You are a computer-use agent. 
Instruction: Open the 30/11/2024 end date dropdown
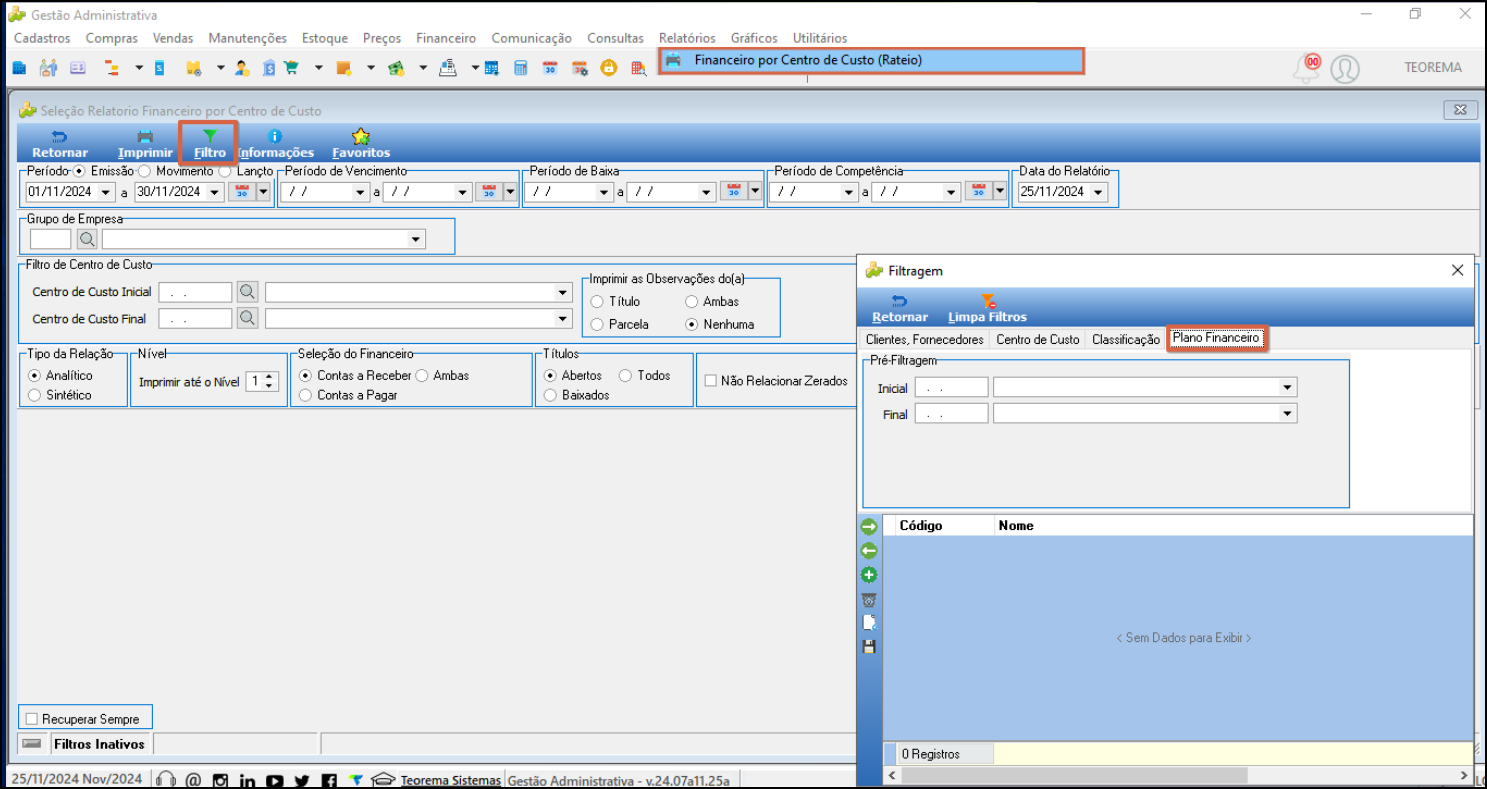pyautogui.click(x=215, y=192)
